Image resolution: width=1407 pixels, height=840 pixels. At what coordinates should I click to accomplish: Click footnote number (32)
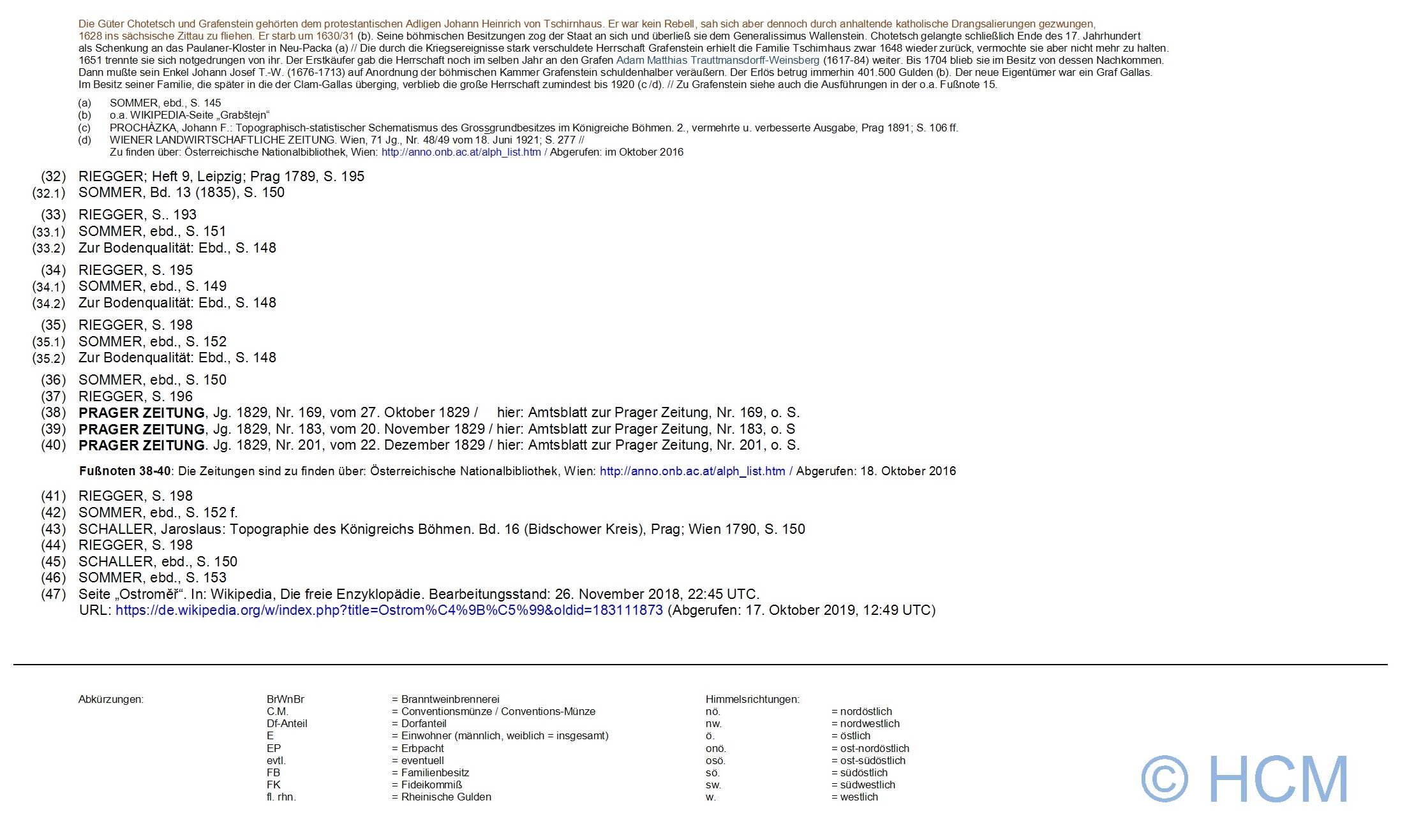pos(54,177)
